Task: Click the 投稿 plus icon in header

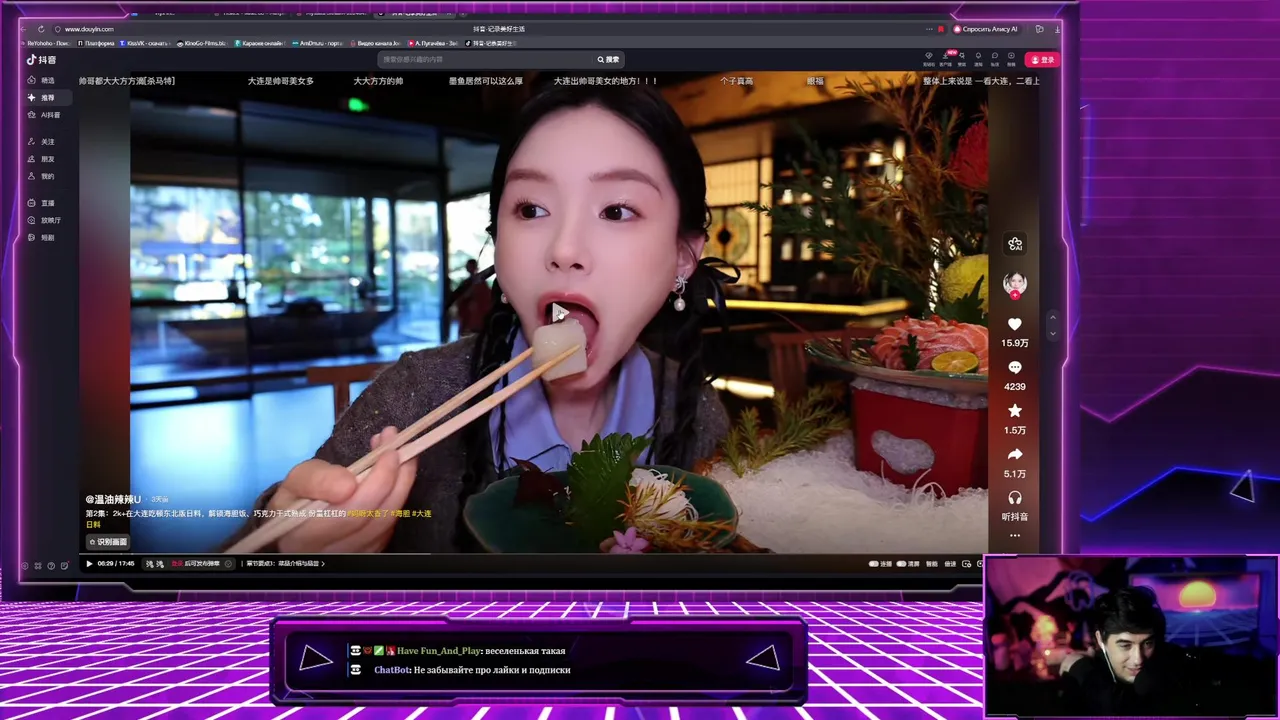Action: click(1011, 56)
